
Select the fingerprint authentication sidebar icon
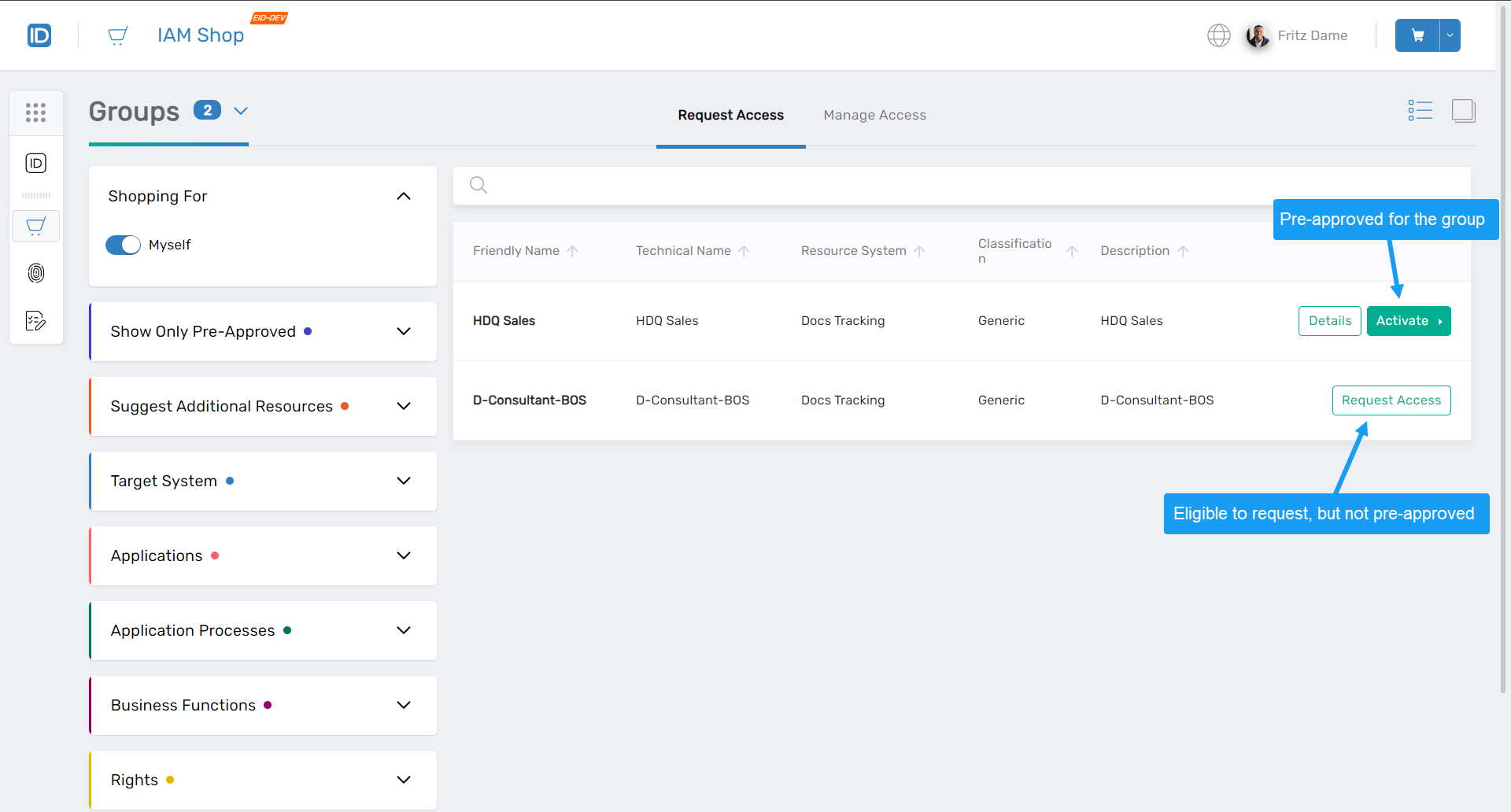[35, 273]
